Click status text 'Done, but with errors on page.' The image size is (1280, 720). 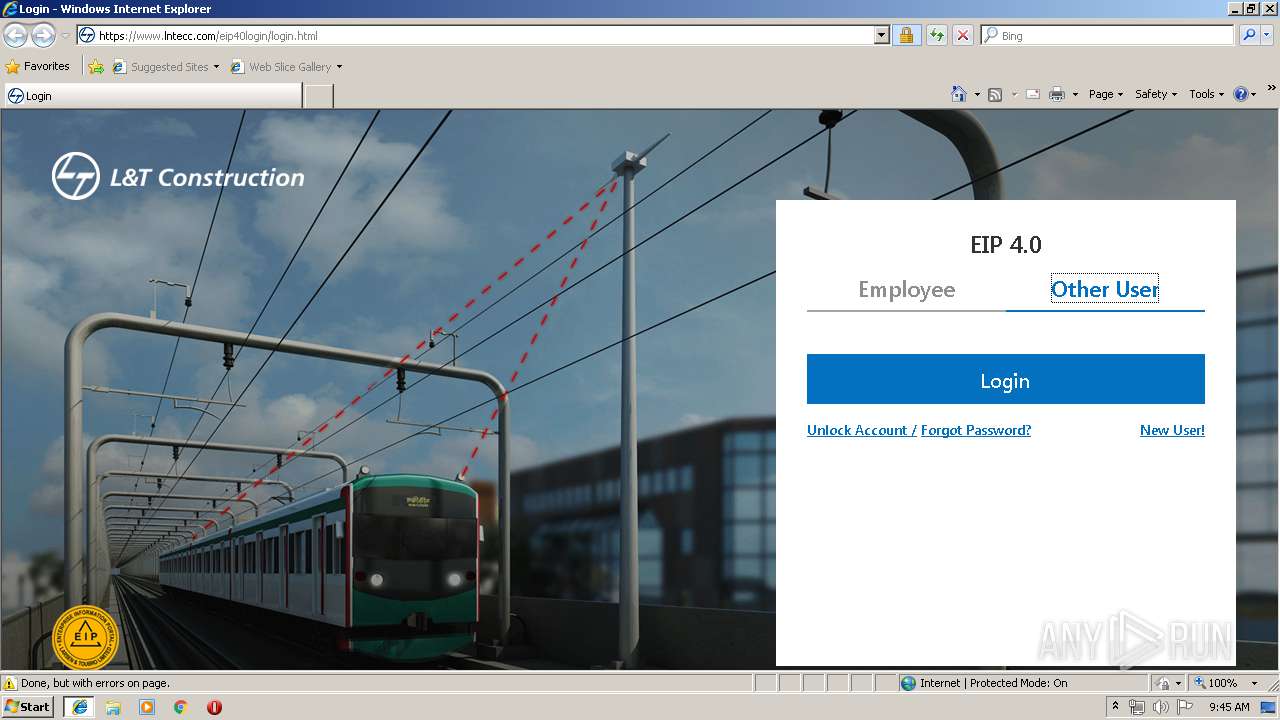[95, 683]
